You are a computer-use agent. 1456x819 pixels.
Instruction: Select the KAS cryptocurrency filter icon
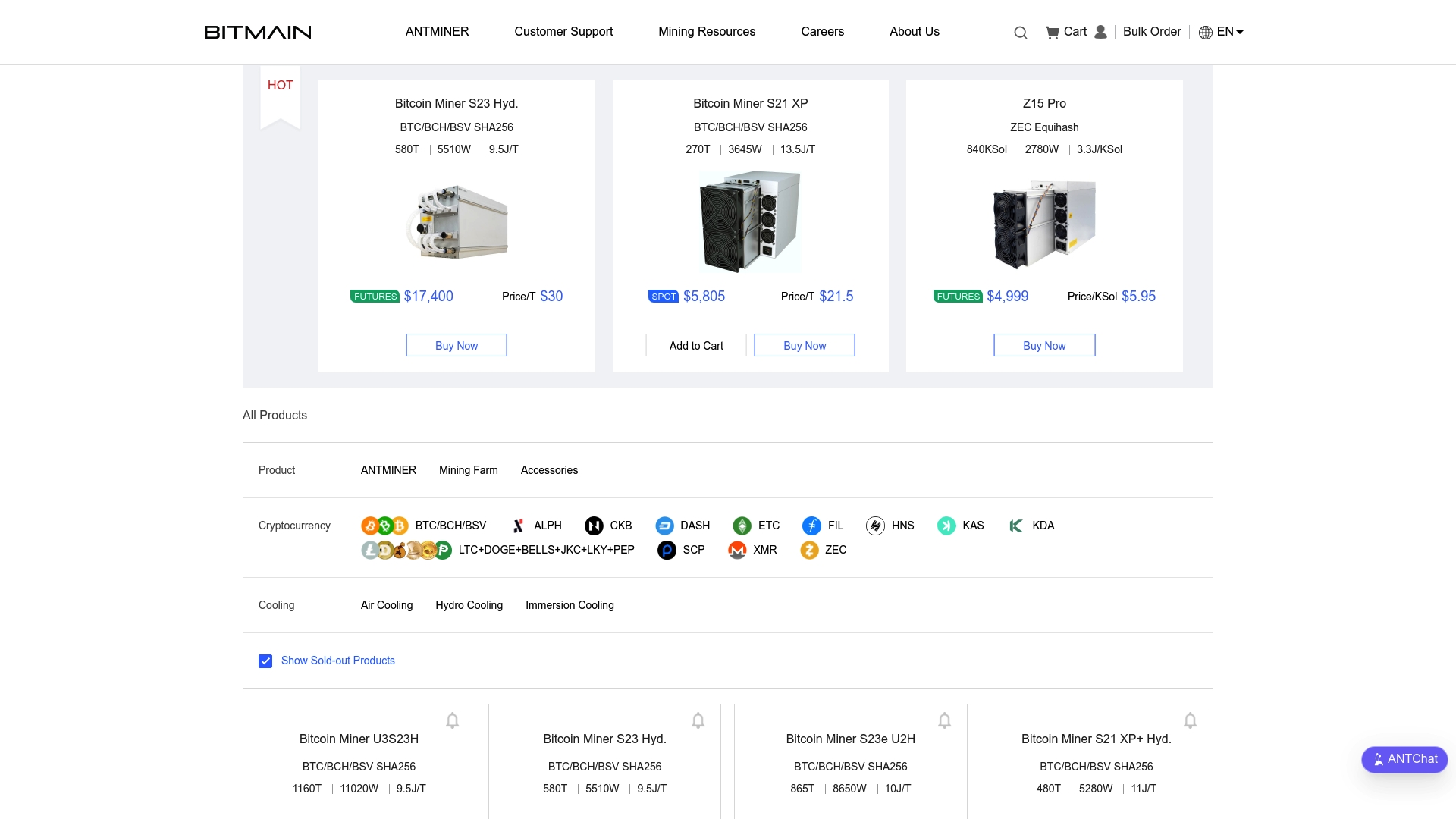click(946, 526)
